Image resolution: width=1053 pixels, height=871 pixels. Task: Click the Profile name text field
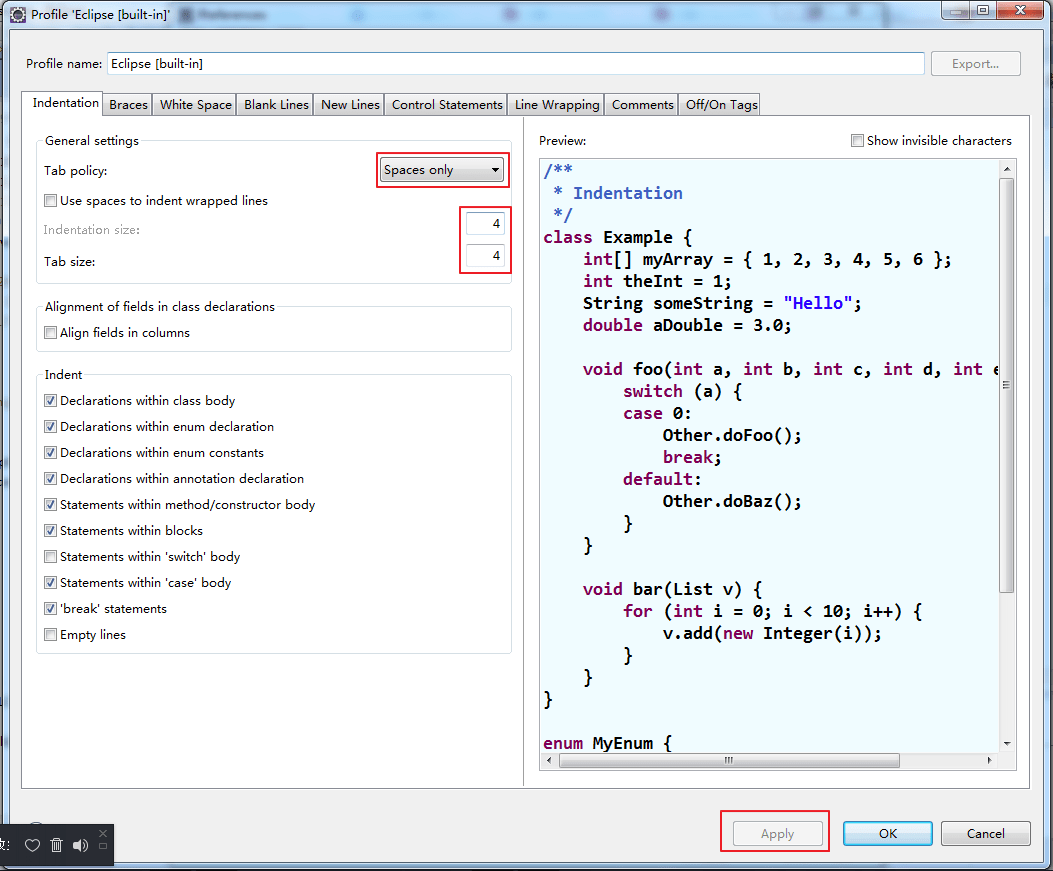pos(515,63)
